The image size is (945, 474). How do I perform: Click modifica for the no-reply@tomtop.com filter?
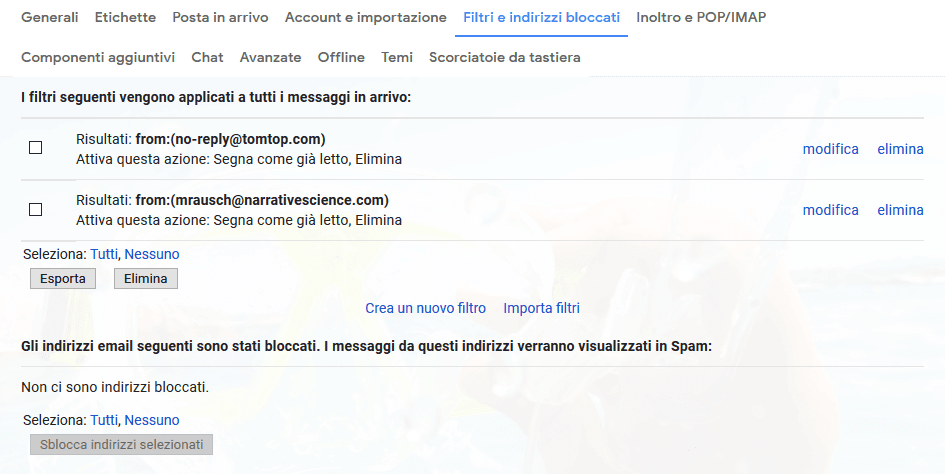pos(830,149)
